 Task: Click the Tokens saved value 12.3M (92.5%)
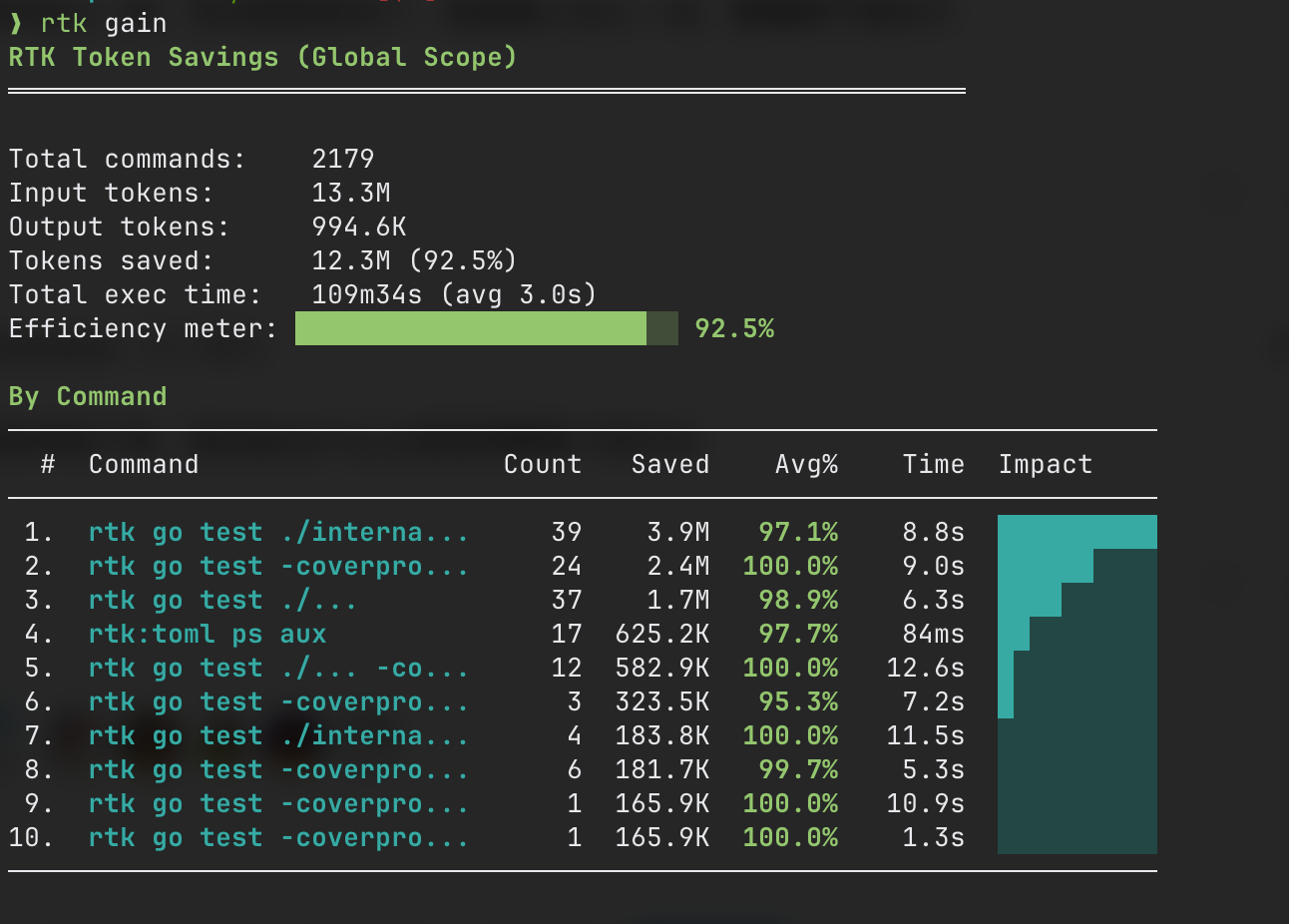click(x=414, y=260)
